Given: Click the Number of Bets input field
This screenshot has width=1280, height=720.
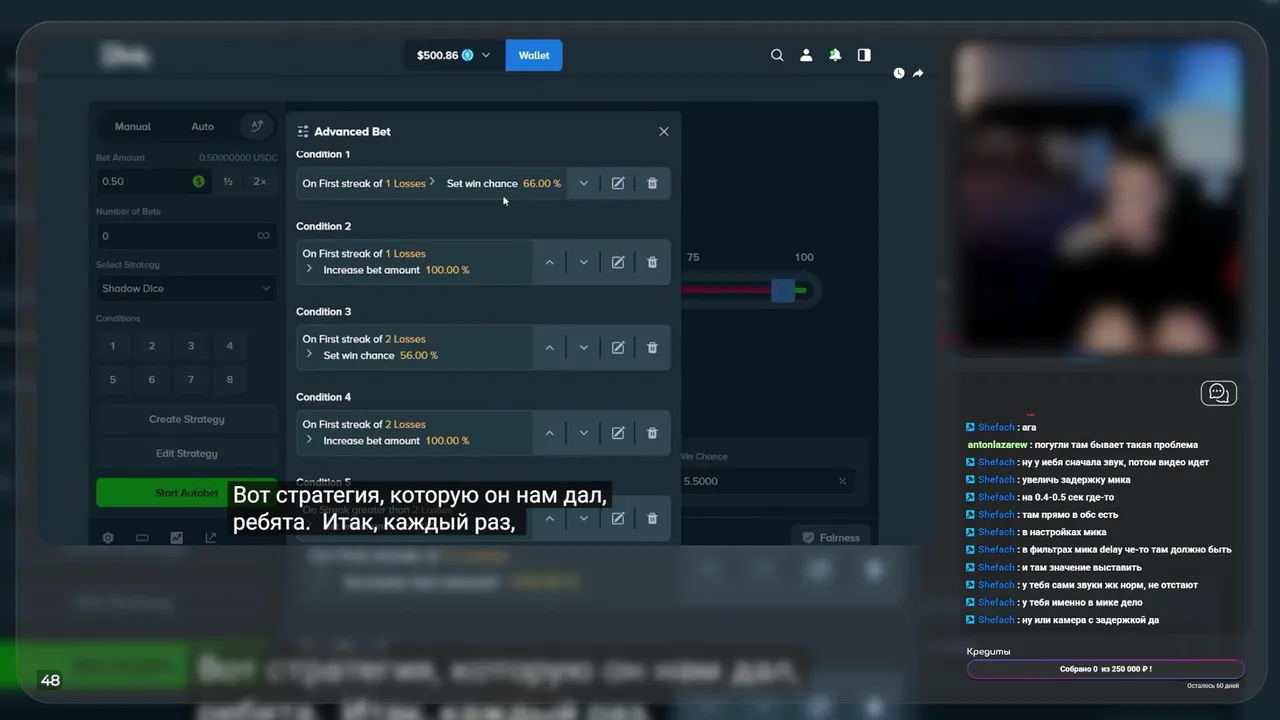Looking at the screenshot, I should (187, 236).
